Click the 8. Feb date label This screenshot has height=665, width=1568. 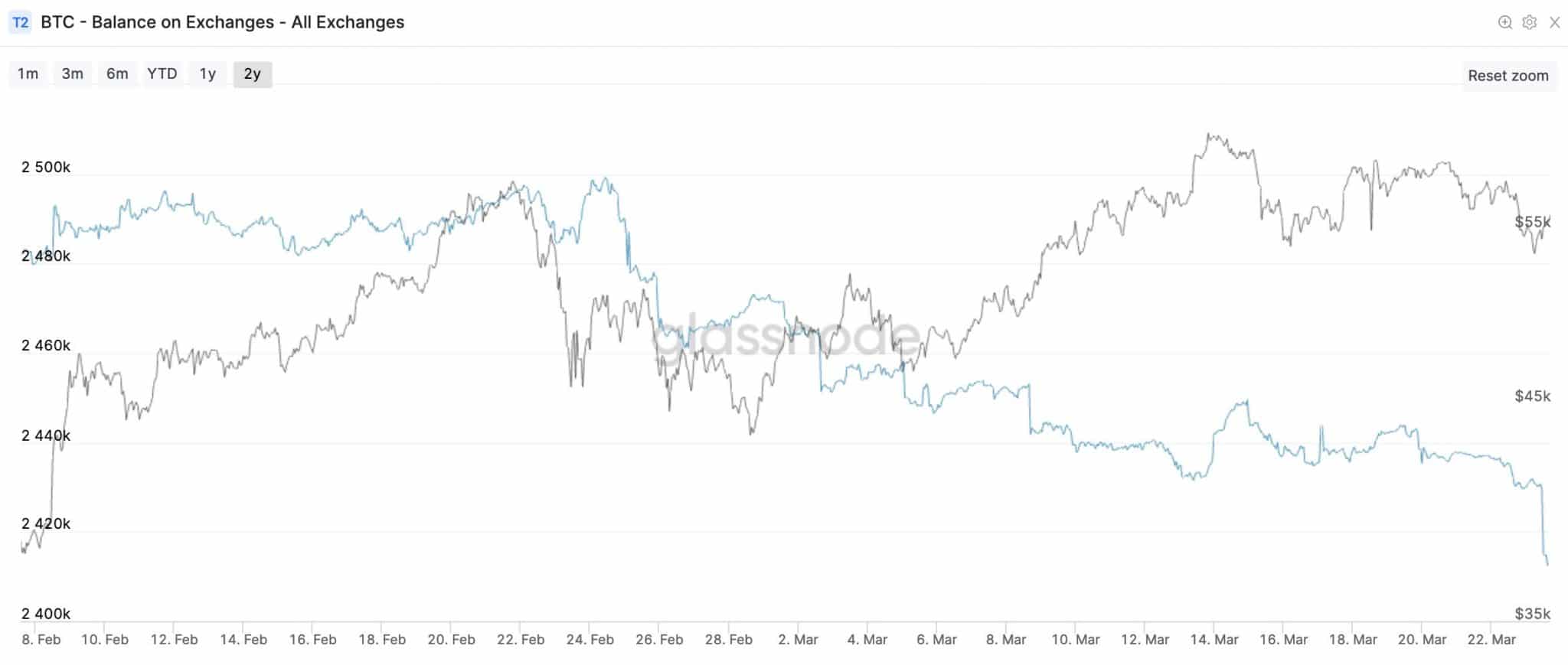(41, 640)
